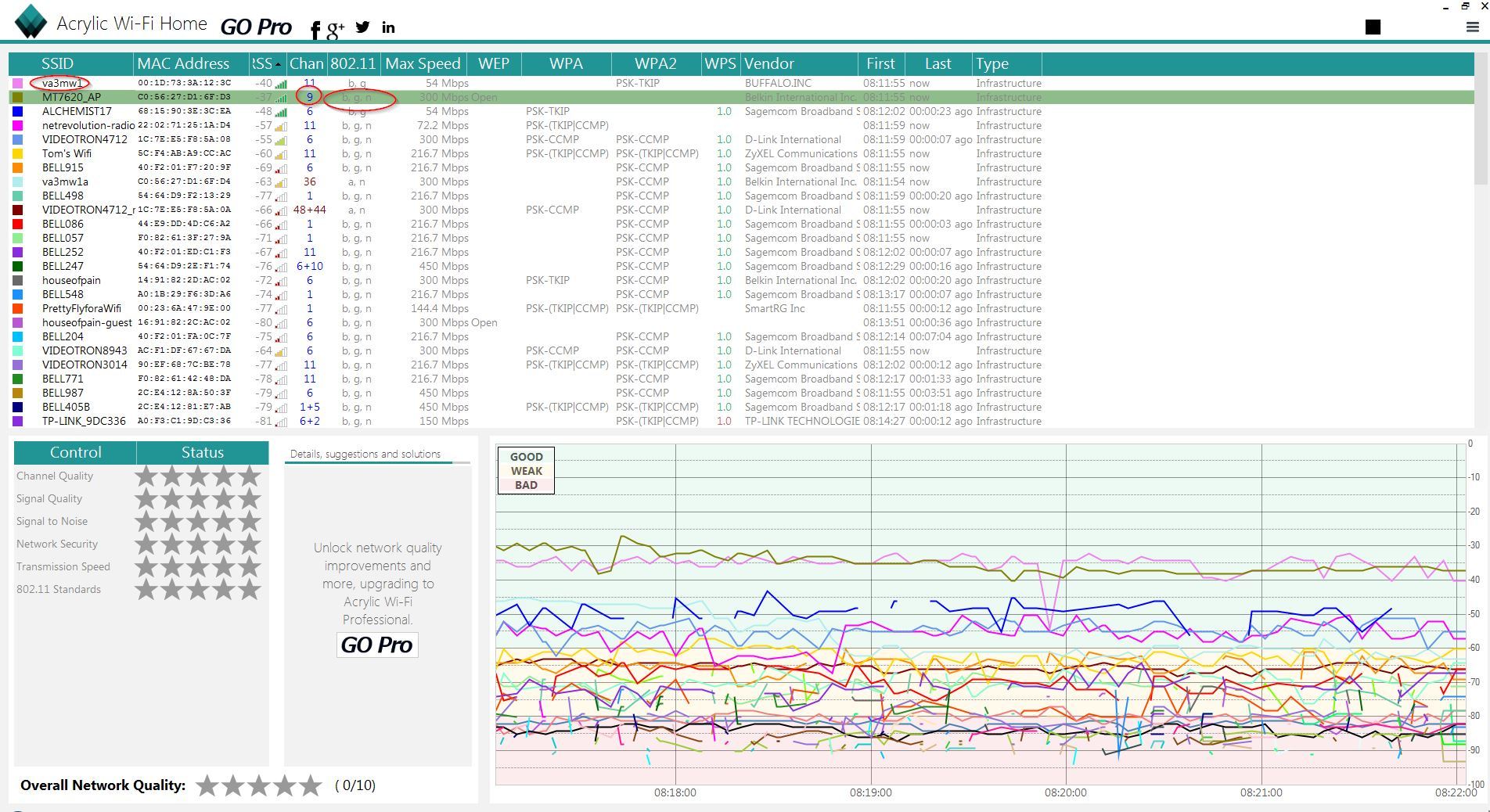Click the PrettyFlyforaWifi orange color swatch

tap(18, 308)
